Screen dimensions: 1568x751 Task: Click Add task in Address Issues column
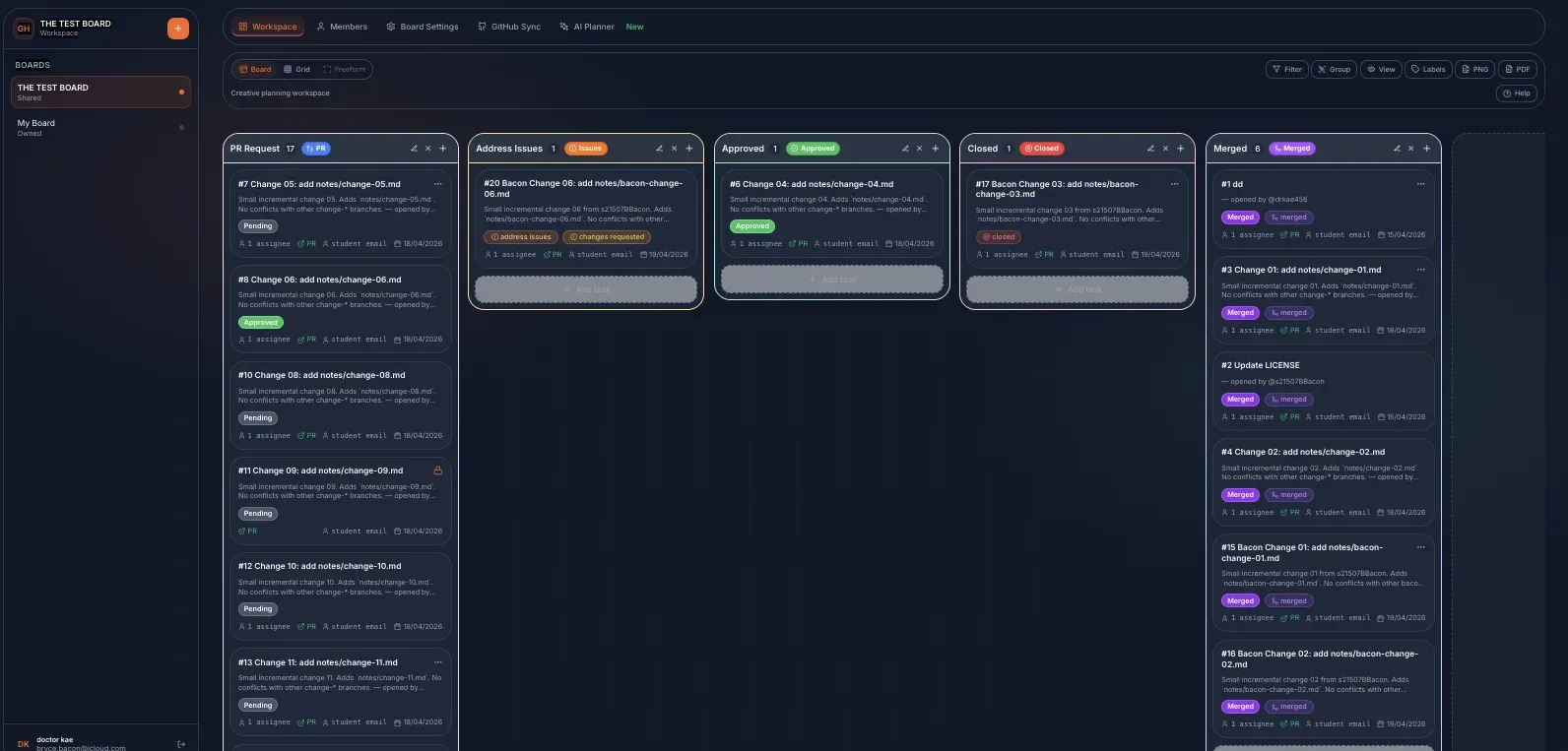point(586,289)
